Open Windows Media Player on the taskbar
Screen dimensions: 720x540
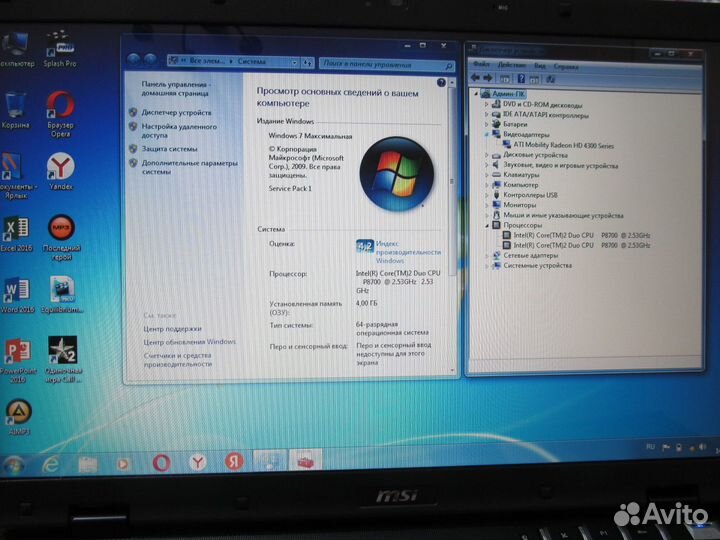[x=123, y=463]
